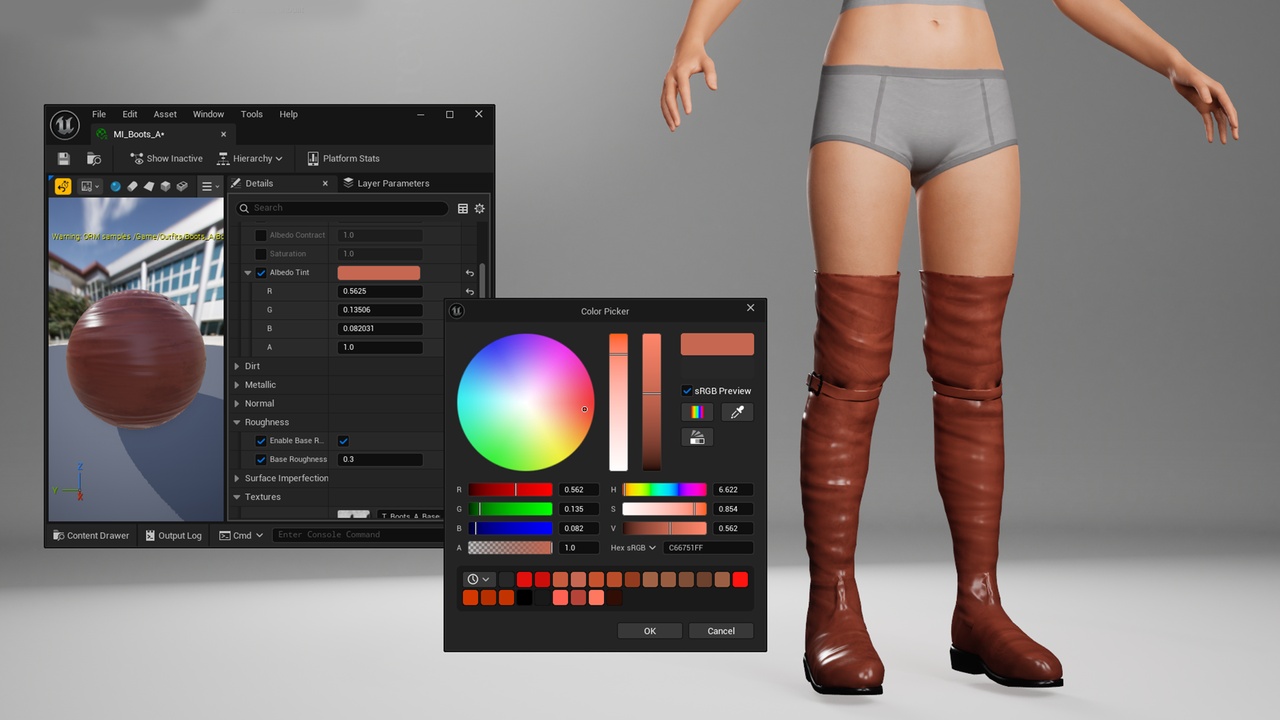The image size is (1280, 720).
Task: Toggle the Enable Base Roughness value checkbox
Action: click(x=343, y=441)
